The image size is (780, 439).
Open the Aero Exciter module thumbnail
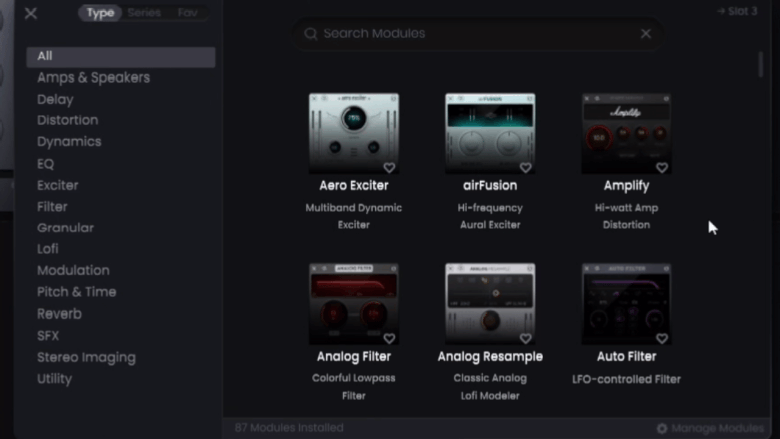(354, 133)
